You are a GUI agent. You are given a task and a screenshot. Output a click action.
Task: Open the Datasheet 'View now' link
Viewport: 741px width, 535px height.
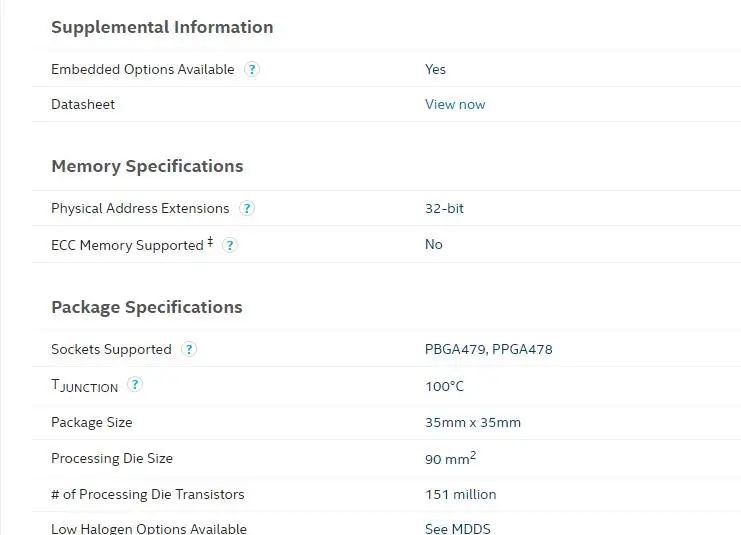pyautogui.click(x=455, y=104)
